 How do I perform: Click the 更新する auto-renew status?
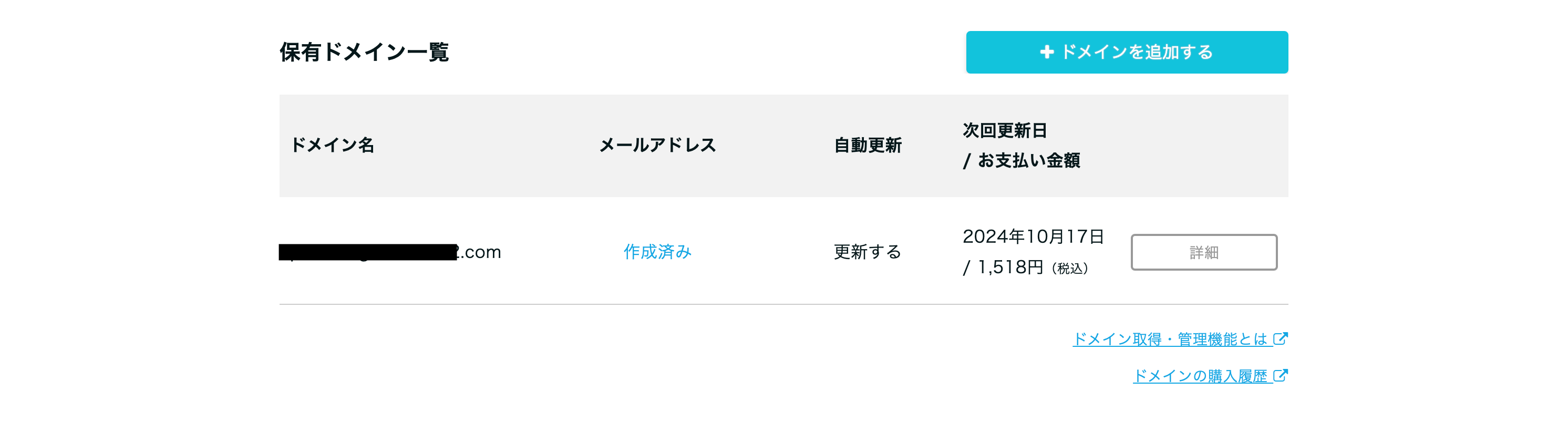pyautogui.click(x=868, y=252)
